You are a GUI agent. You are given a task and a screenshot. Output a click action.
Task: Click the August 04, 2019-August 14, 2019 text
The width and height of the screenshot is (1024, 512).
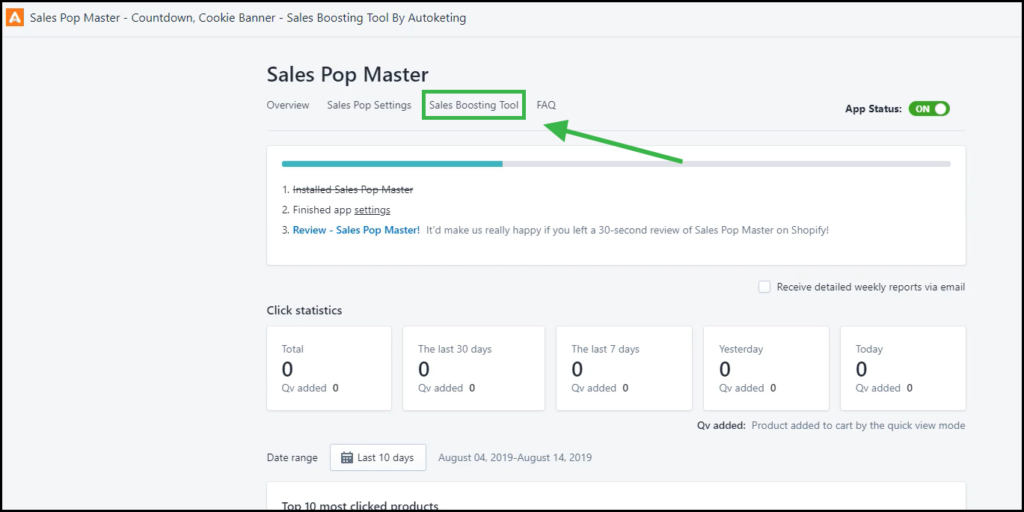click(515, 457)
